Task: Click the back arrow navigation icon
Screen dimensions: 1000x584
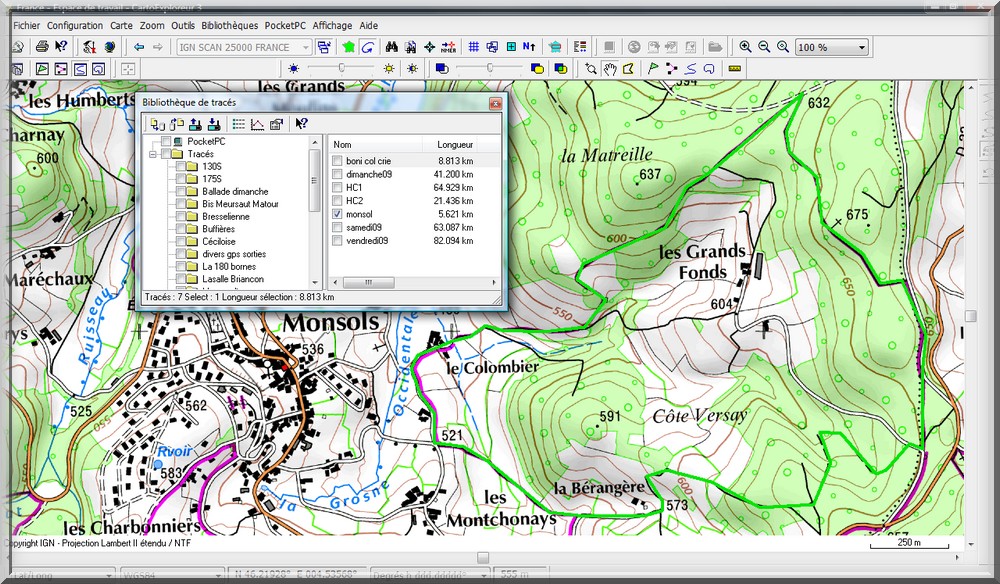Action: (x=138, y=47)
